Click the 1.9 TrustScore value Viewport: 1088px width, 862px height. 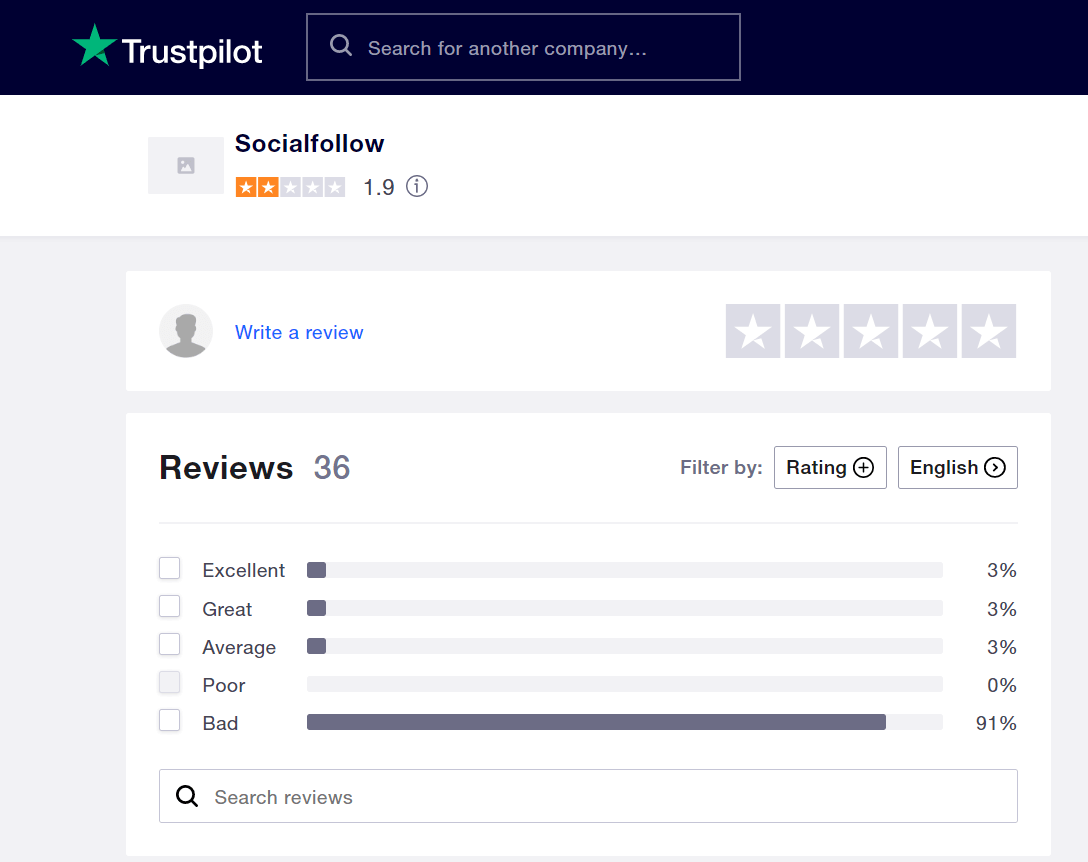[379, 187]
